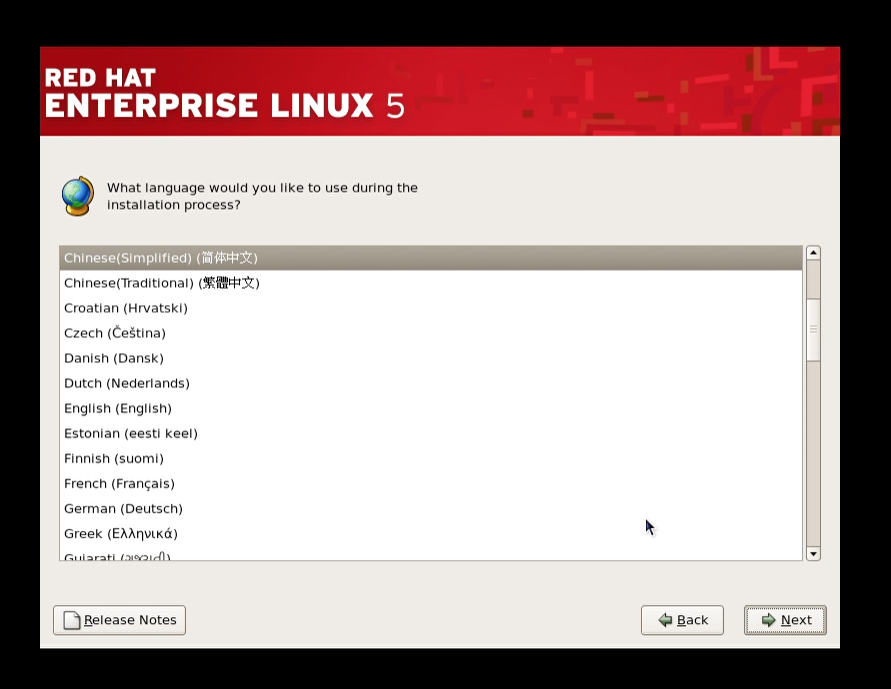The width and height of the screenshot is (891, 689).
Task: Click the language list scrollbar thumb
Action: point(813,329)
